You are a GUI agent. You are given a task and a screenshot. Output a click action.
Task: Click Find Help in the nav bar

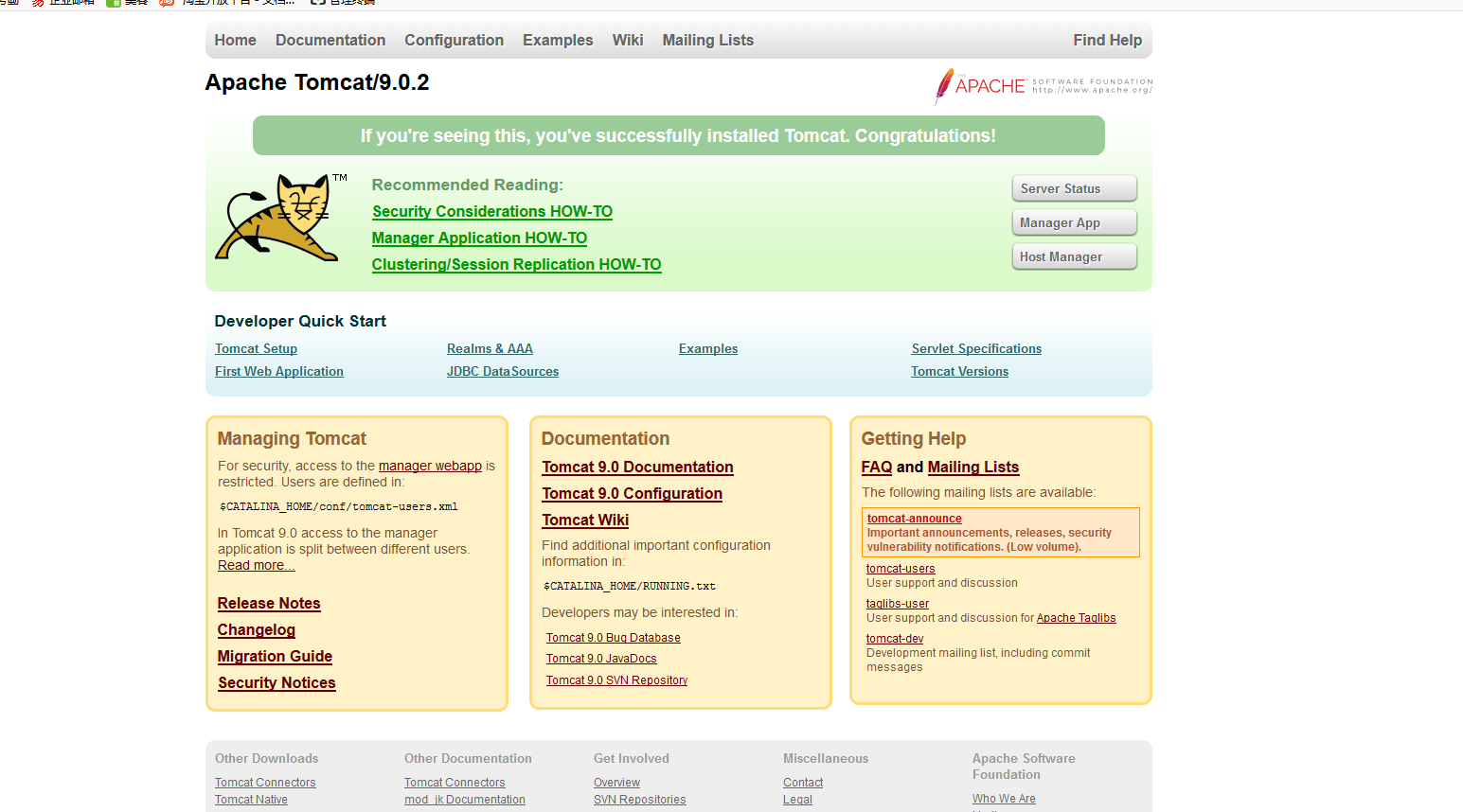[x=1108, y=40]
